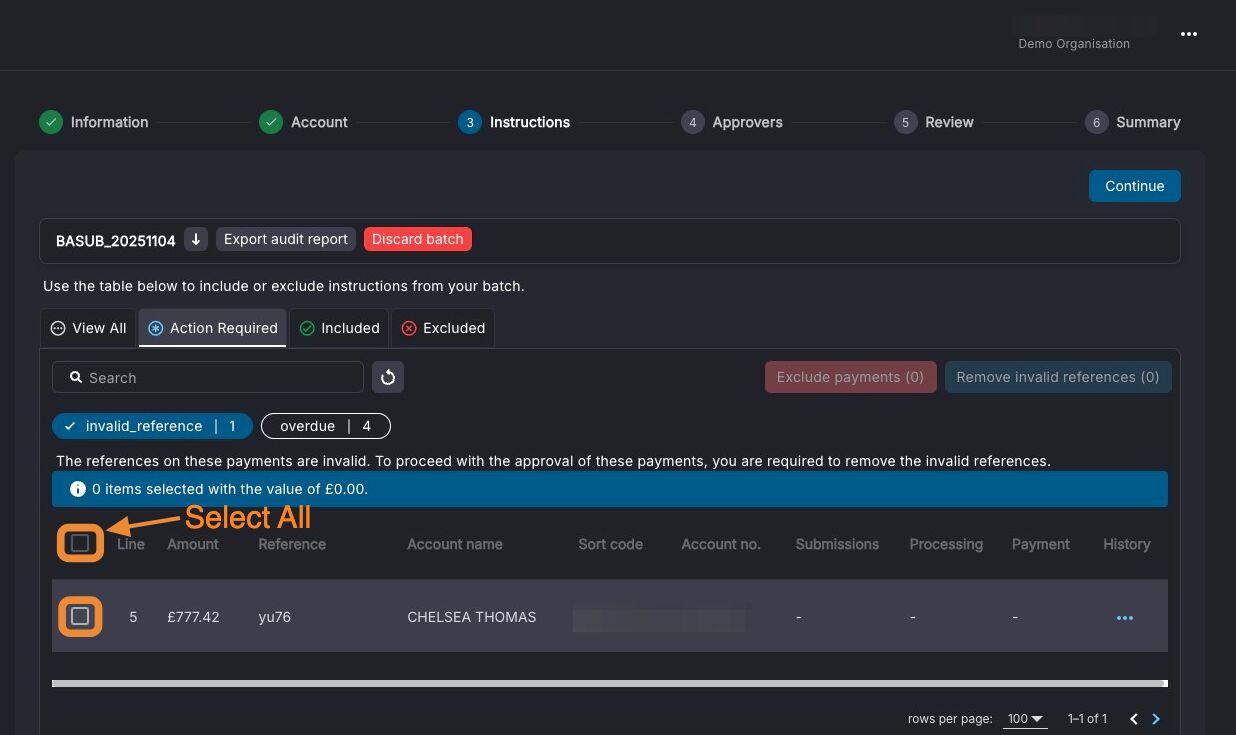Click the Processing column header
Viewport: 1236px width, 735px height.
pos(946,544)
